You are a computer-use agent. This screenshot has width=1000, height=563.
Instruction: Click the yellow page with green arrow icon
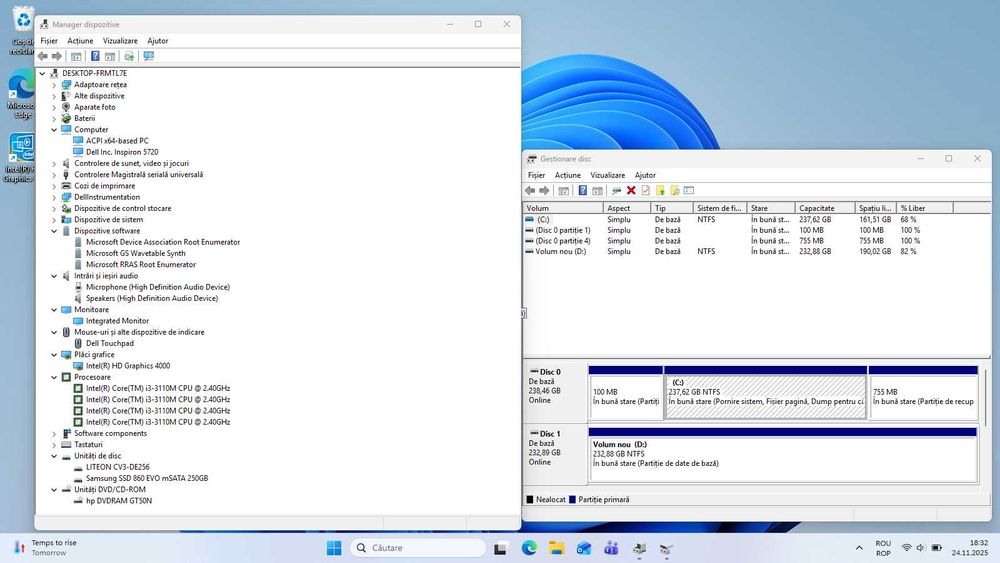[x=660, y=190]
